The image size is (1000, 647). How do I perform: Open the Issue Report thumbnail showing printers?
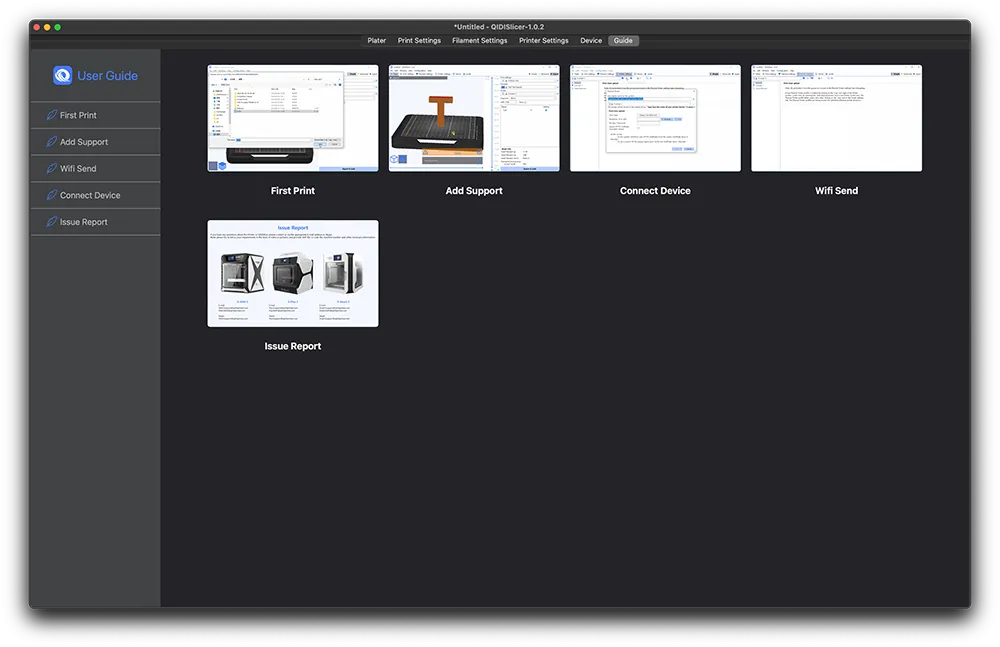(293, 273)
